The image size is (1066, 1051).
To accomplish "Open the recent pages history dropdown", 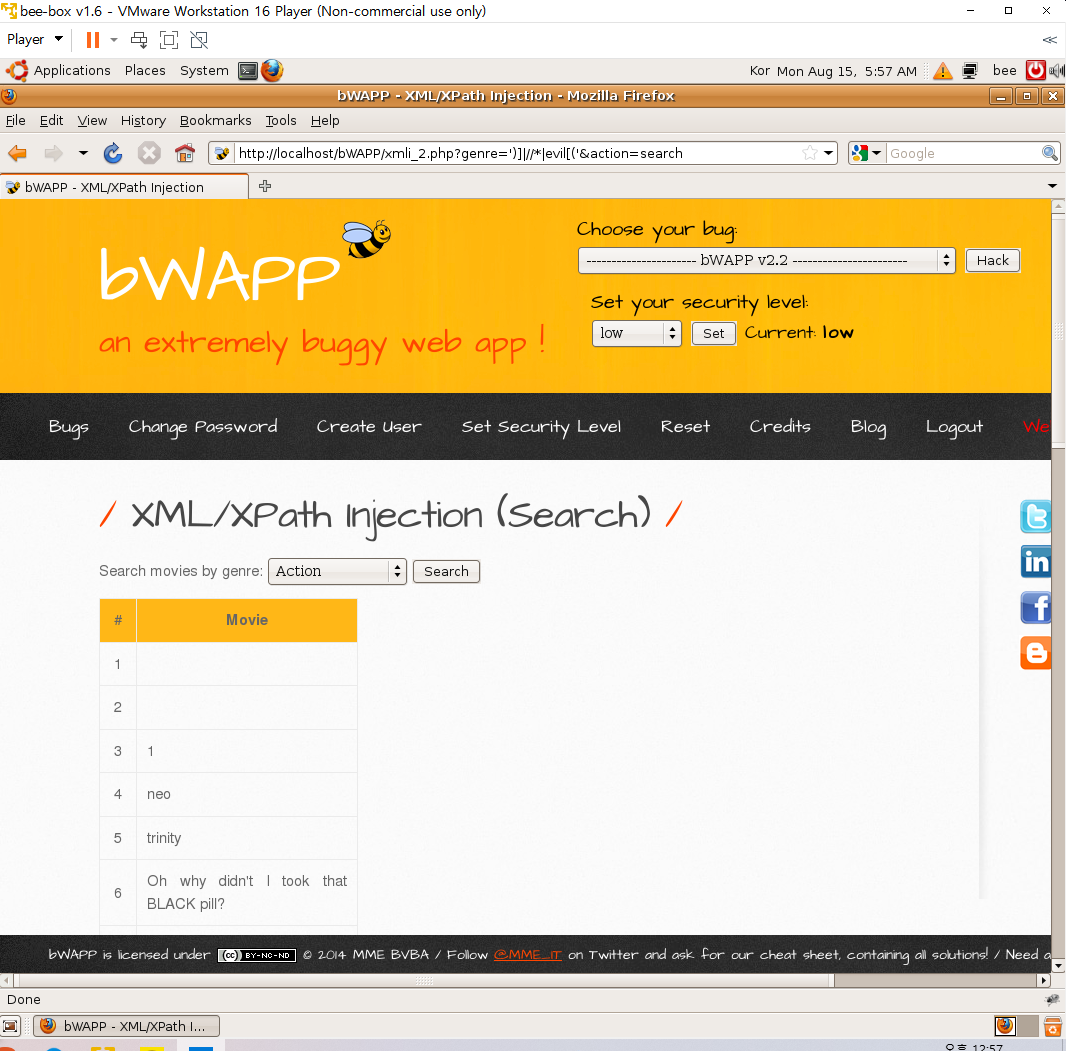I will (x=83, y=153).
